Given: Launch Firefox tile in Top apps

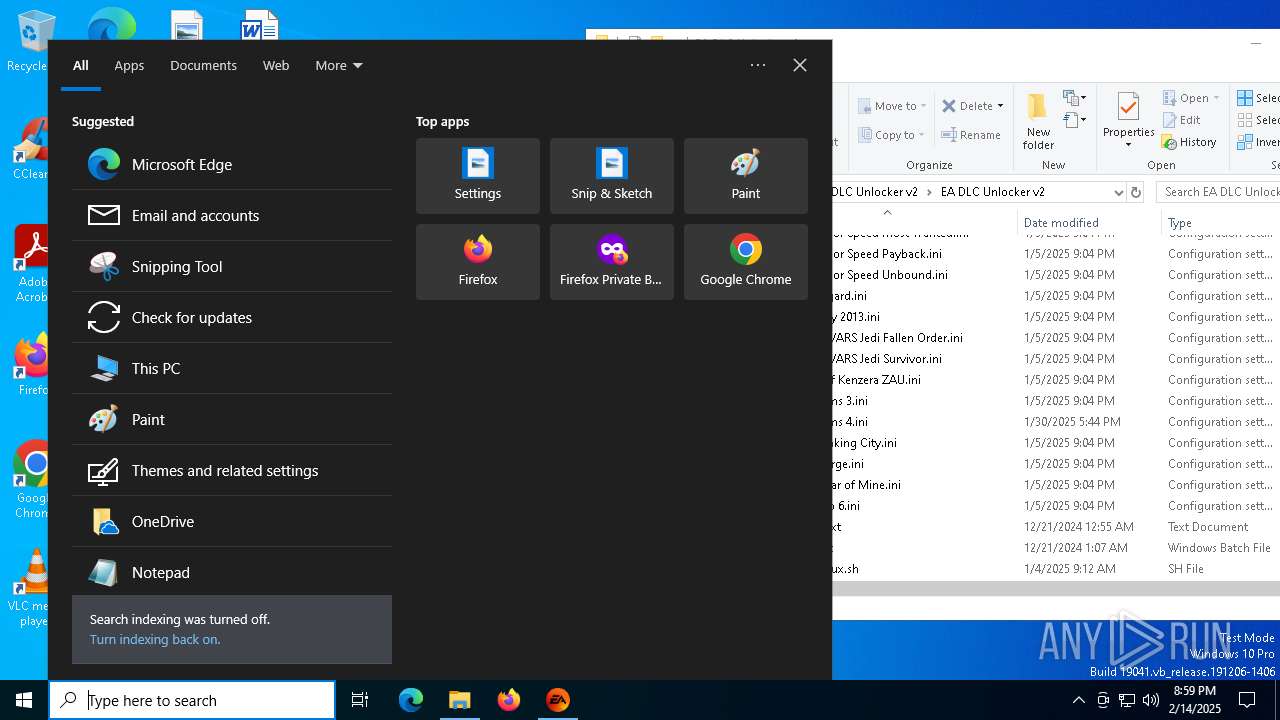Looking at the screenshot, I should 478,262.
